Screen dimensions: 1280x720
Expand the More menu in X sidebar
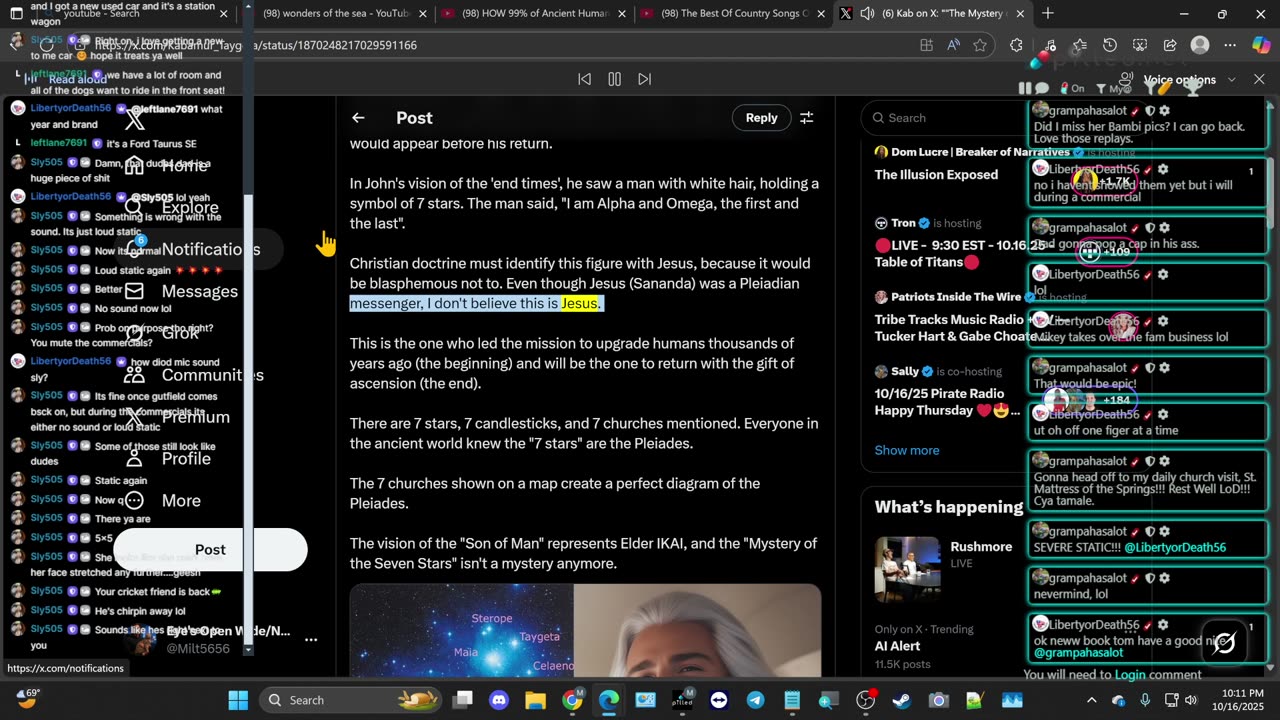[162, 501]
